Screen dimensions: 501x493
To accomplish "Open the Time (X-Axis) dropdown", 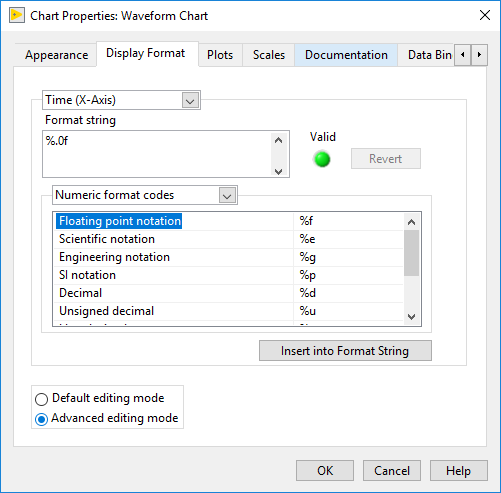I will pyautogui.click(x=121, y=100).
